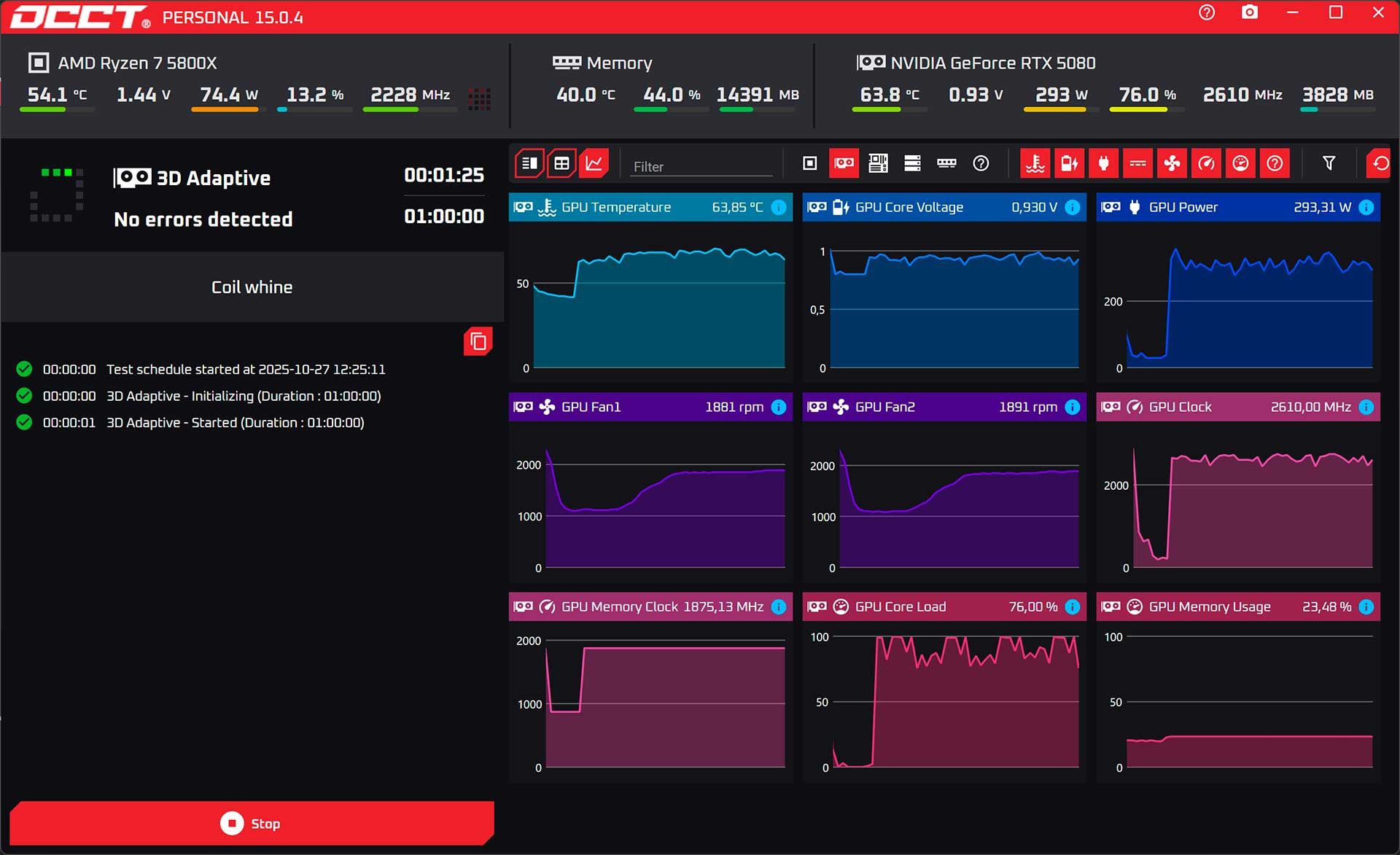1400x855 pixels.
Task: Toggle power sensors plug icon
Action: [x=1103, y=163]
